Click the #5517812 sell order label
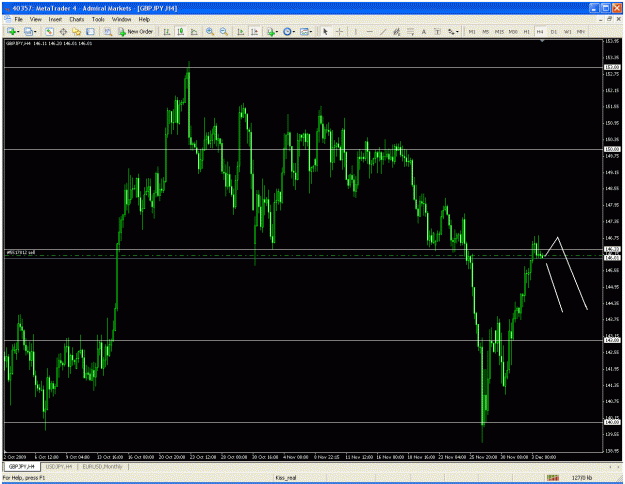The image size is (625, 484). coord(20,252)
